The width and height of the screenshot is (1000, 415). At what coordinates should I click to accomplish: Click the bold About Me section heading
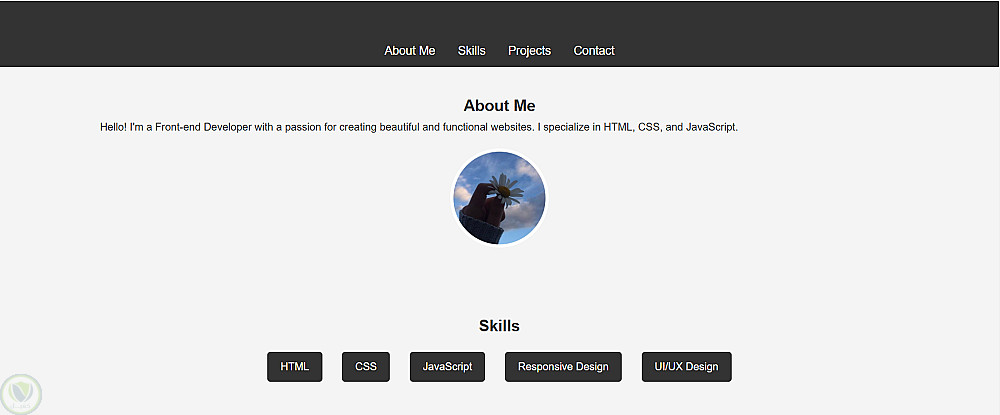(499, 106)
